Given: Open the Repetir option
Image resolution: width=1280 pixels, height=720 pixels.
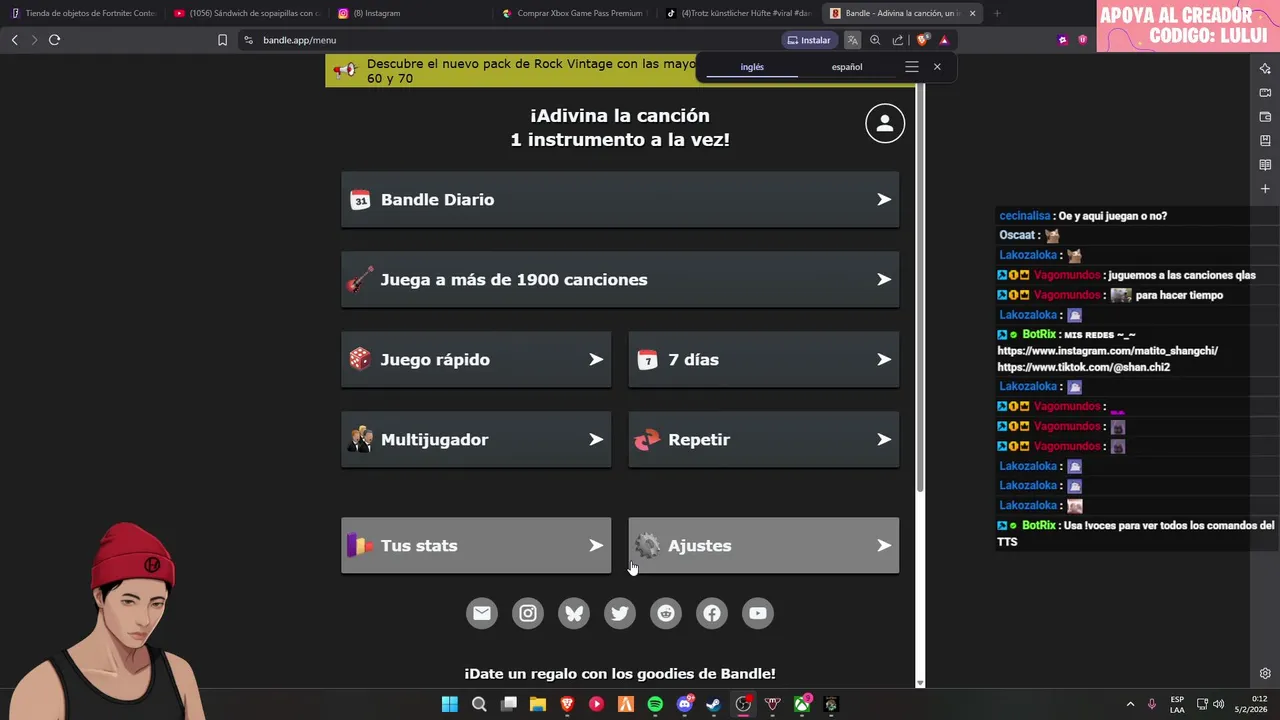Looking at the screenshot, I should [x=763, y=439].
